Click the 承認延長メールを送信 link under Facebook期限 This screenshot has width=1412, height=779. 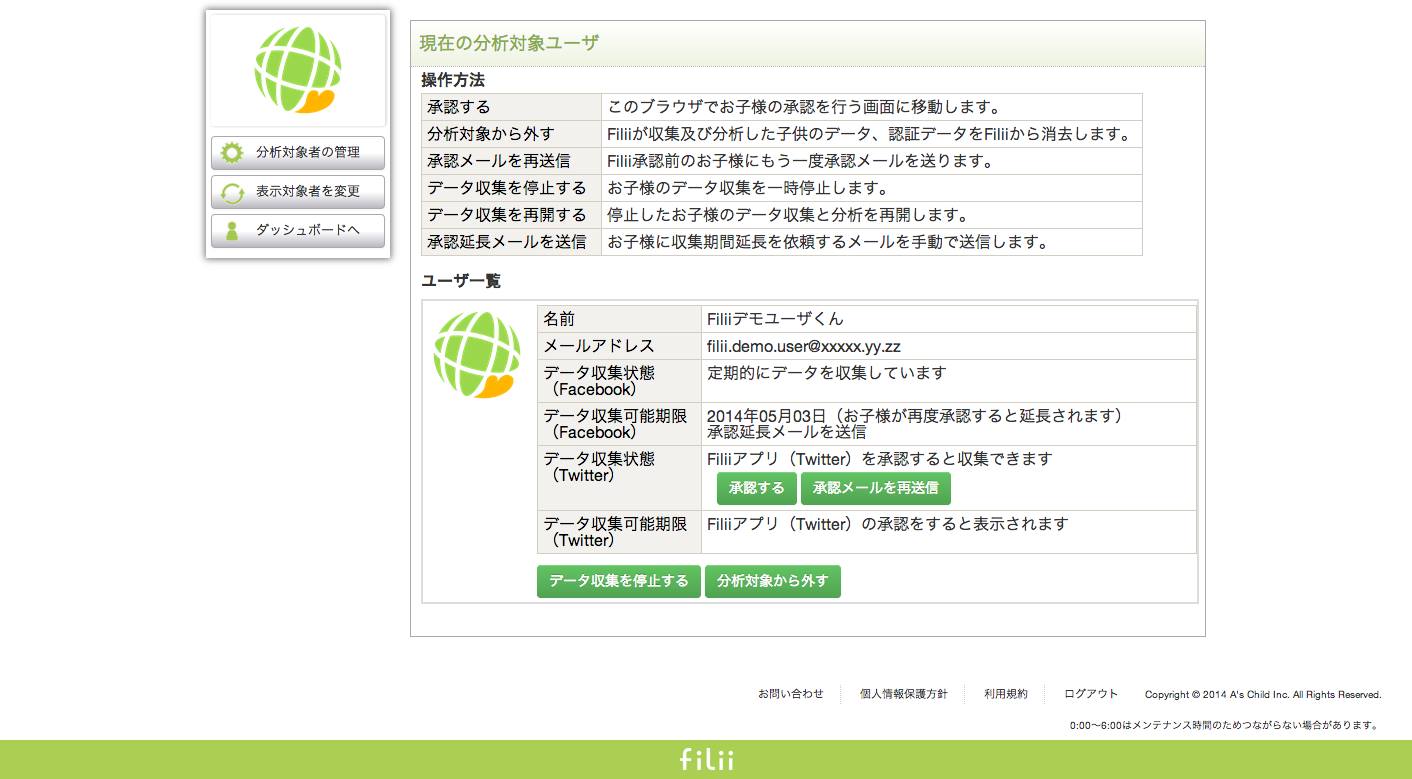786,433
